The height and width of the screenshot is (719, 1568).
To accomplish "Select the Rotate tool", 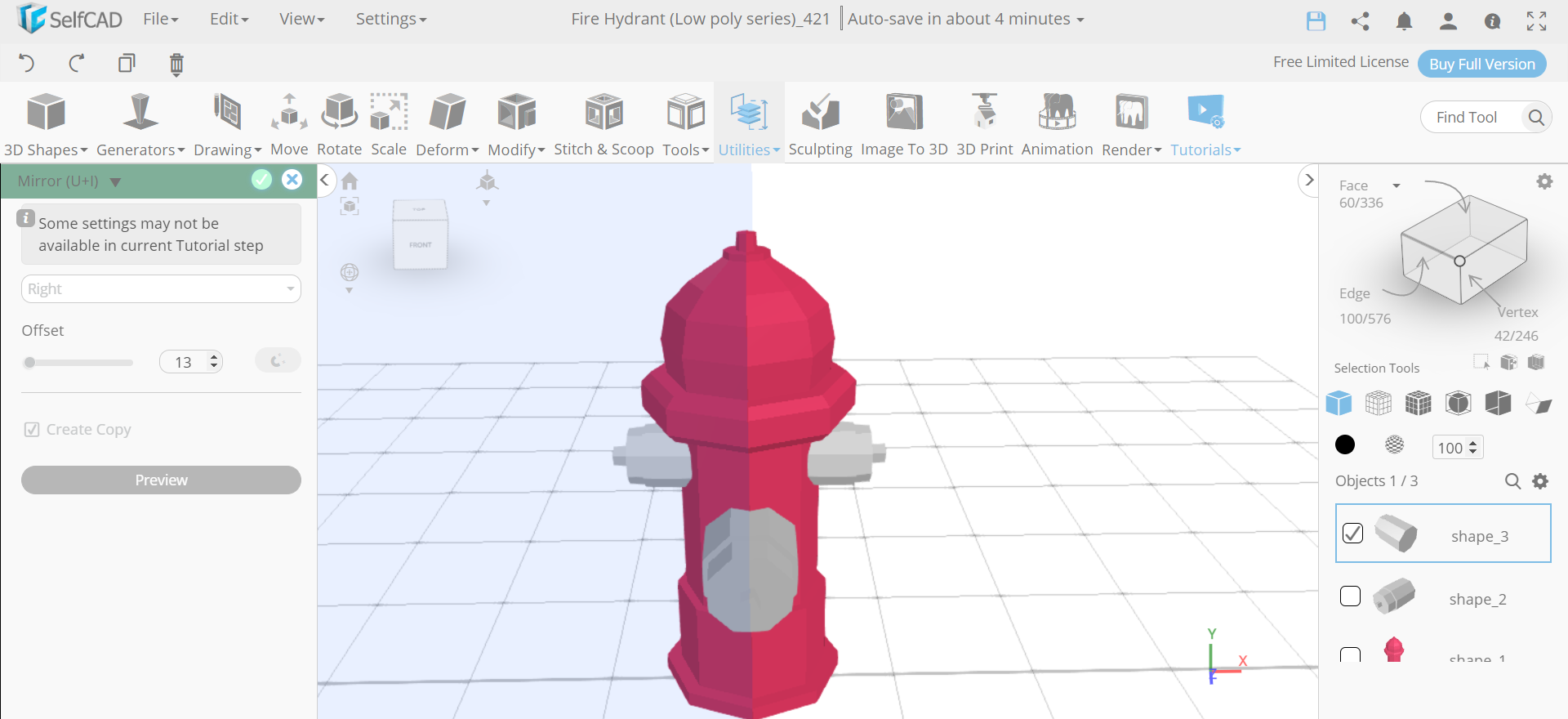I will pyautogui.click(x=339, y=124).
